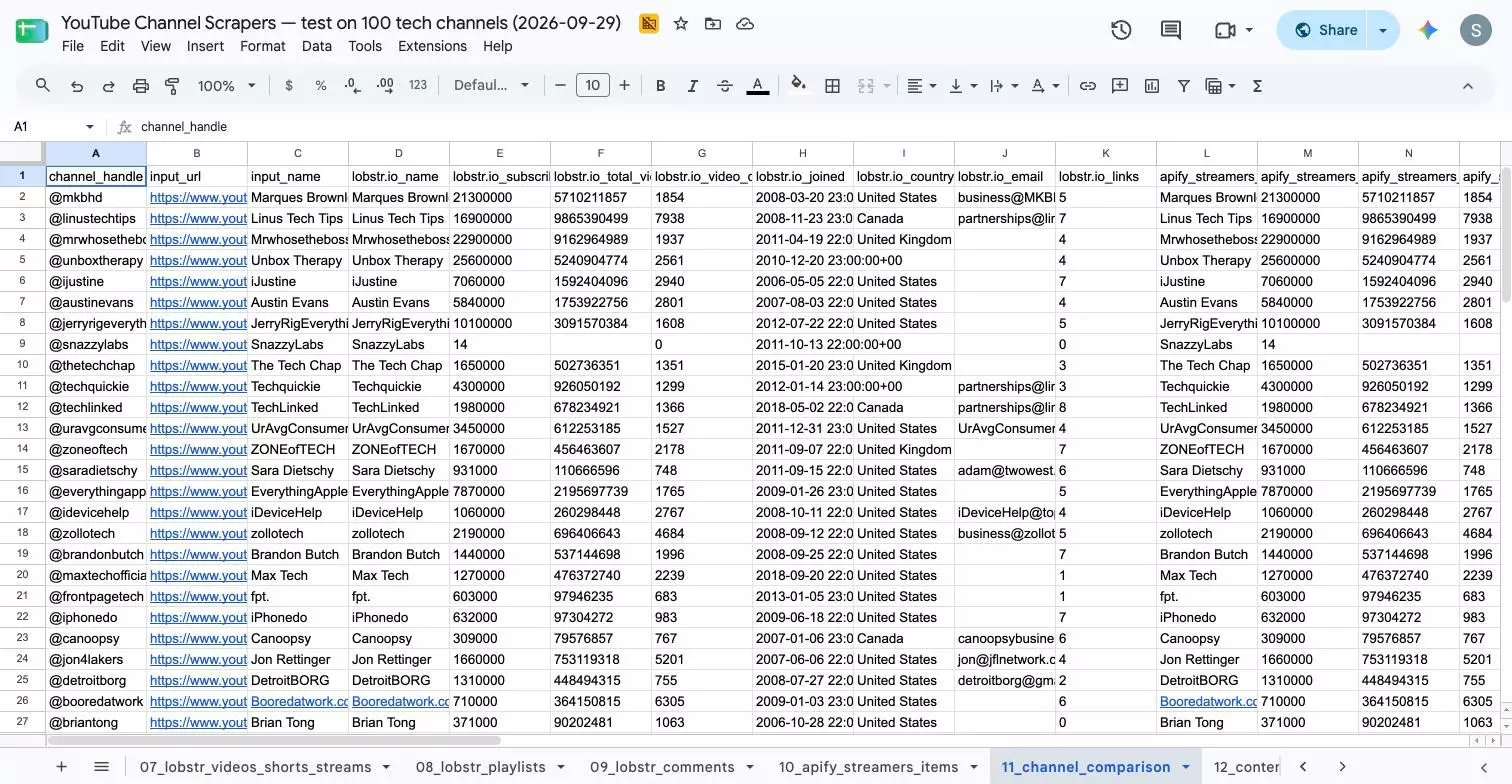1512x784 pixels.
Task: Format as currency with dollar icon
Action: coord(289,86)
